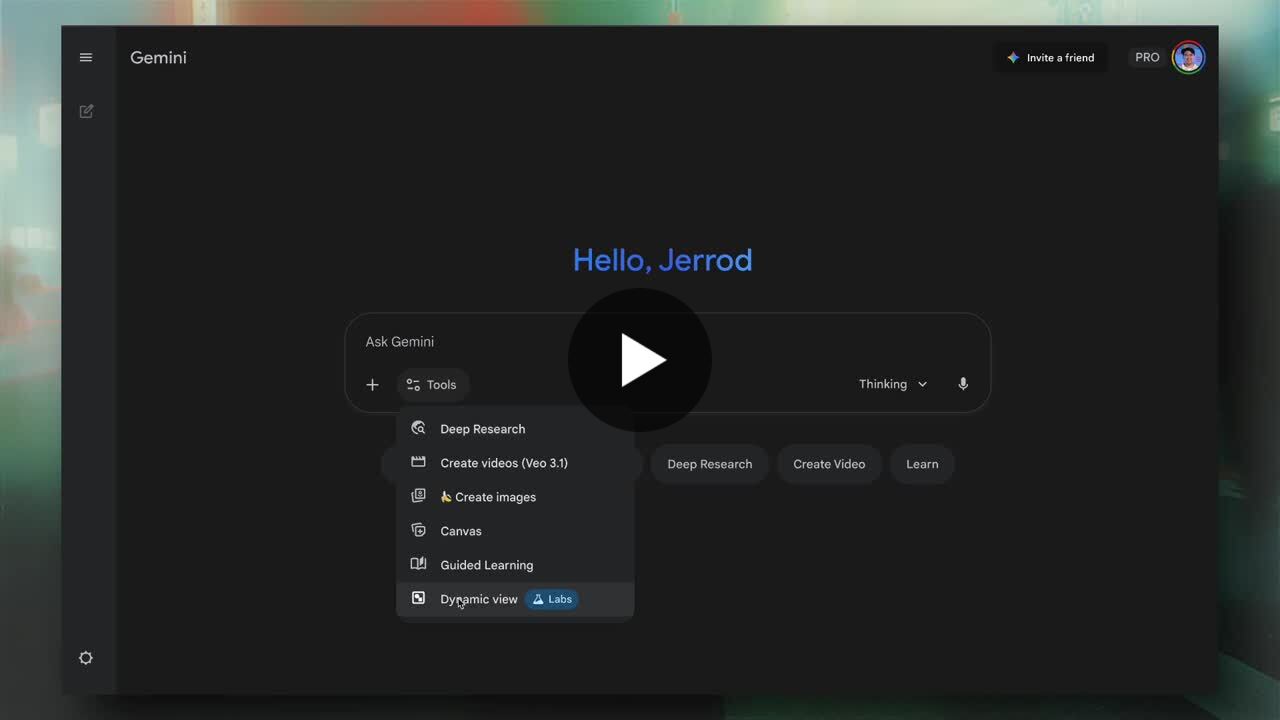The image size is (1280, 720).
Task: Choose Guided Learning menu item
Action: coord(515,565)
